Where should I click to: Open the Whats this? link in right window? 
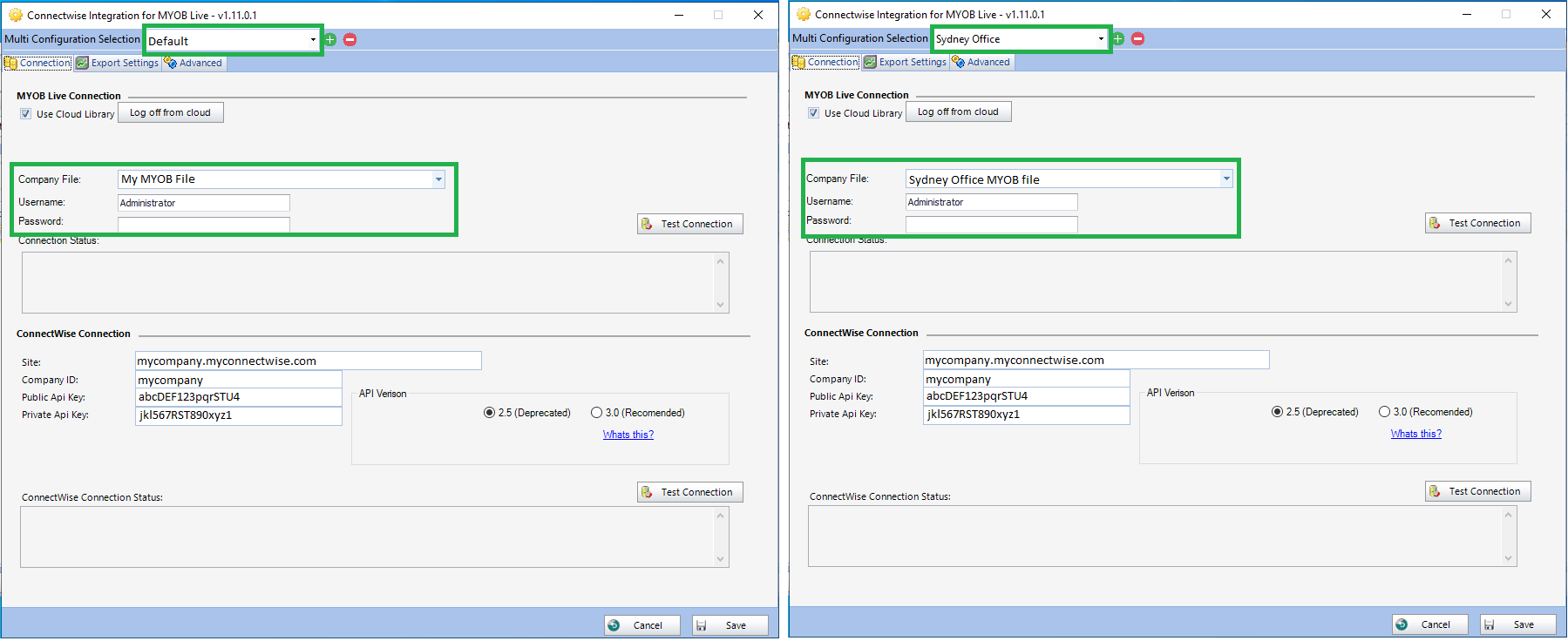point(1416,434)
